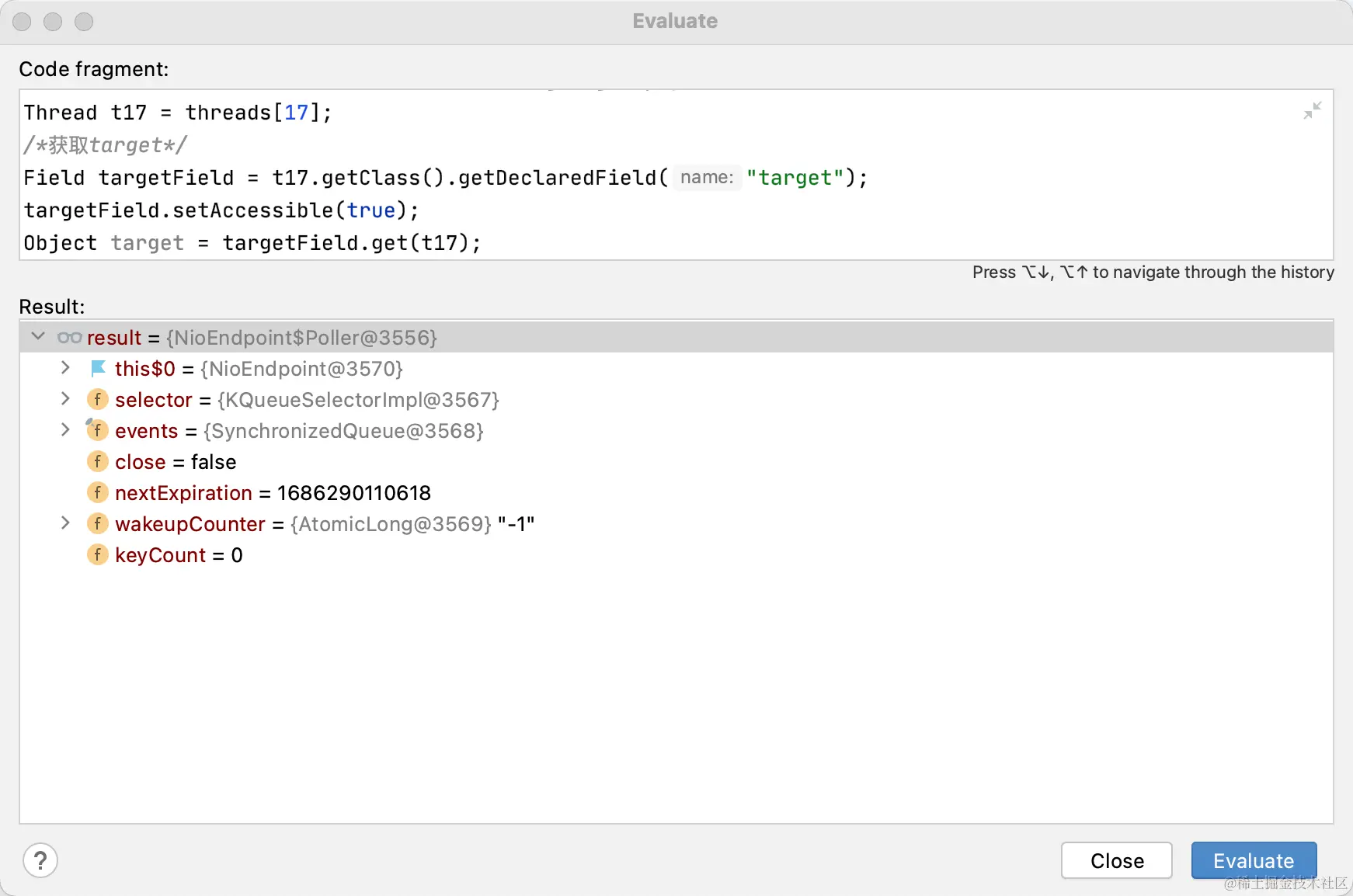Click the field icon beside nextExpiration

[x=97, y=492]
